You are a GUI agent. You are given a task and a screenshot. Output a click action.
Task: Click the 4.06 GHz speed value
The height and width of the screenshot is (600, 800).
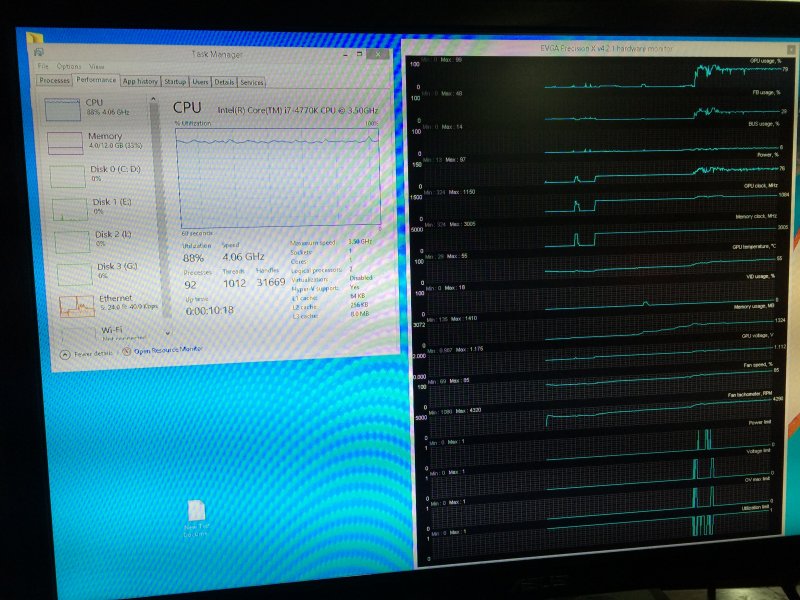click(243, 257)
